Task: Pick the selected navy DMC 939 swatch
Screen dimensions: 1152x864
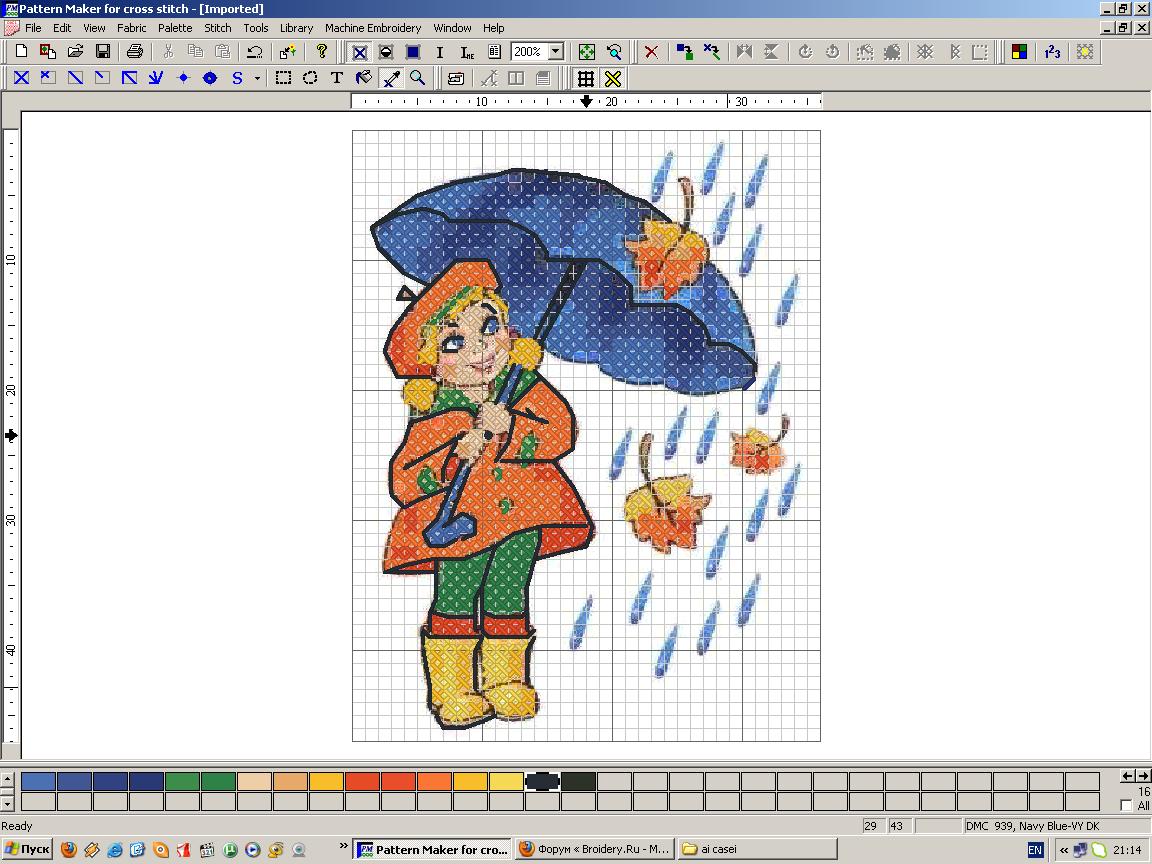Action: pyautogui.click(x=542, y=781)
